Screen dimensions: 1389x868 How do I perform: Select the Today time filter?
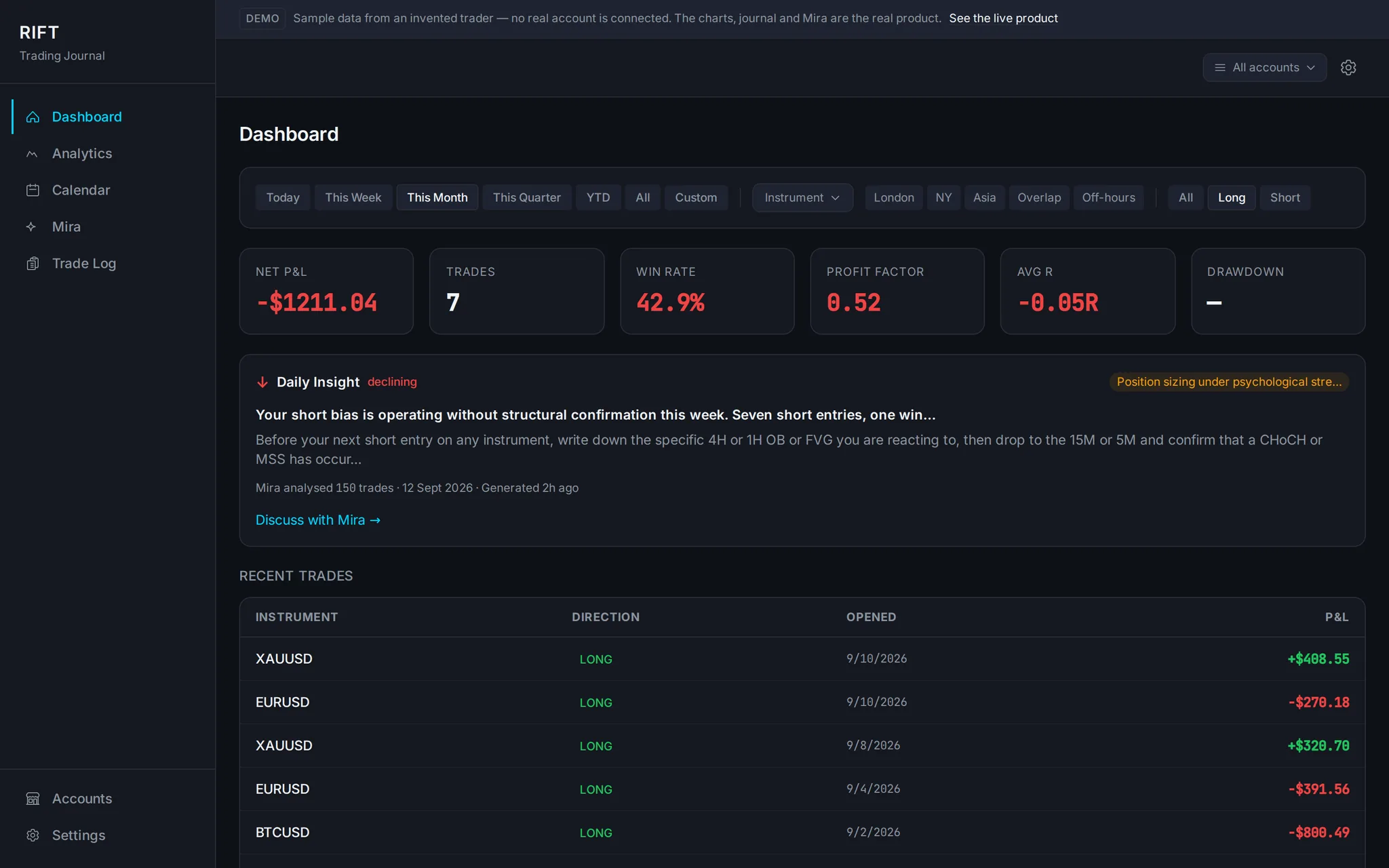coord(283,198)
